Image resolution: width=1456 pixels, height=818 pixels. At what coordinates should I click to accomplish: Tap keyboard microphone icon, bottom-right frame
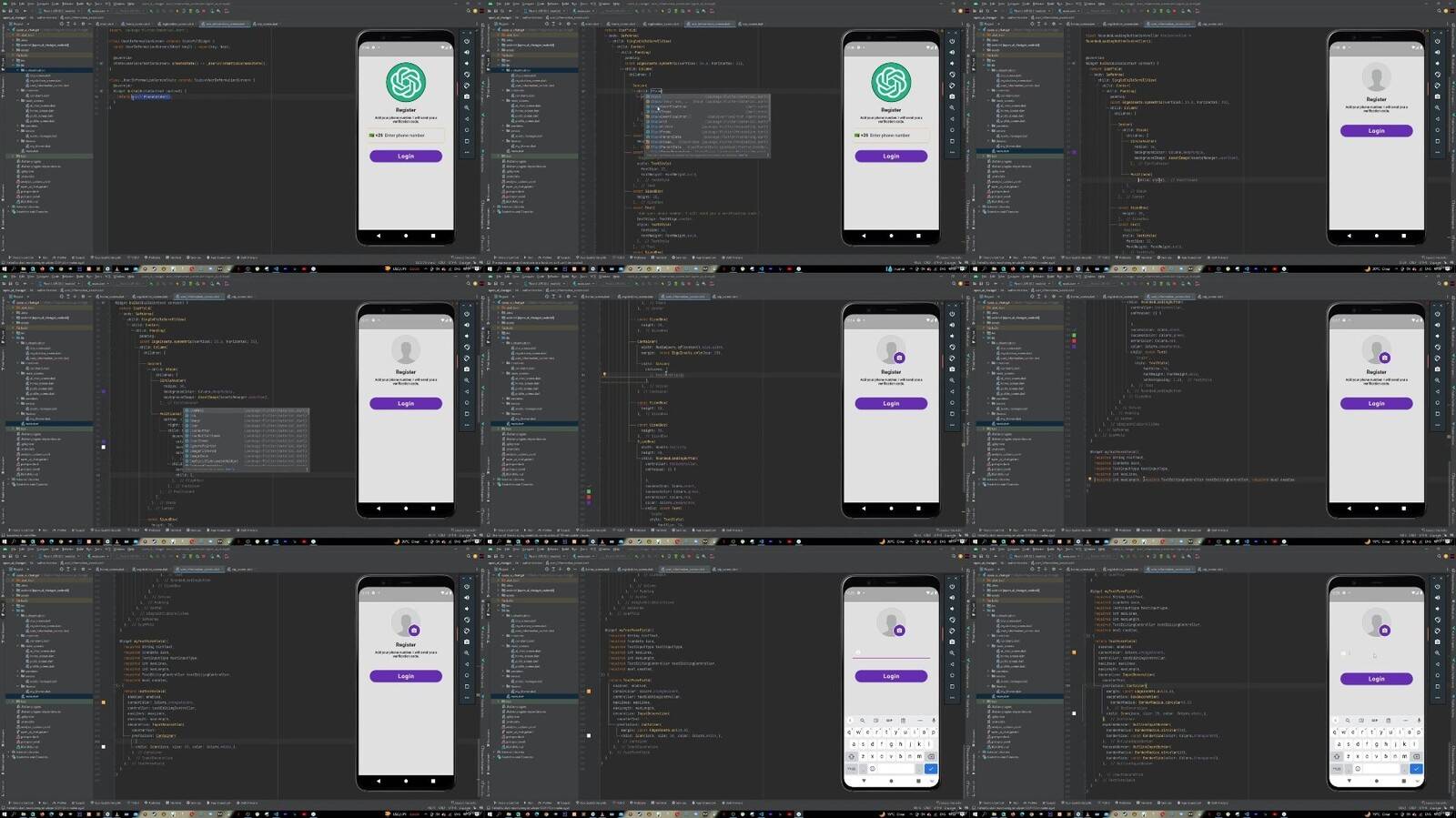(1418, 721)
